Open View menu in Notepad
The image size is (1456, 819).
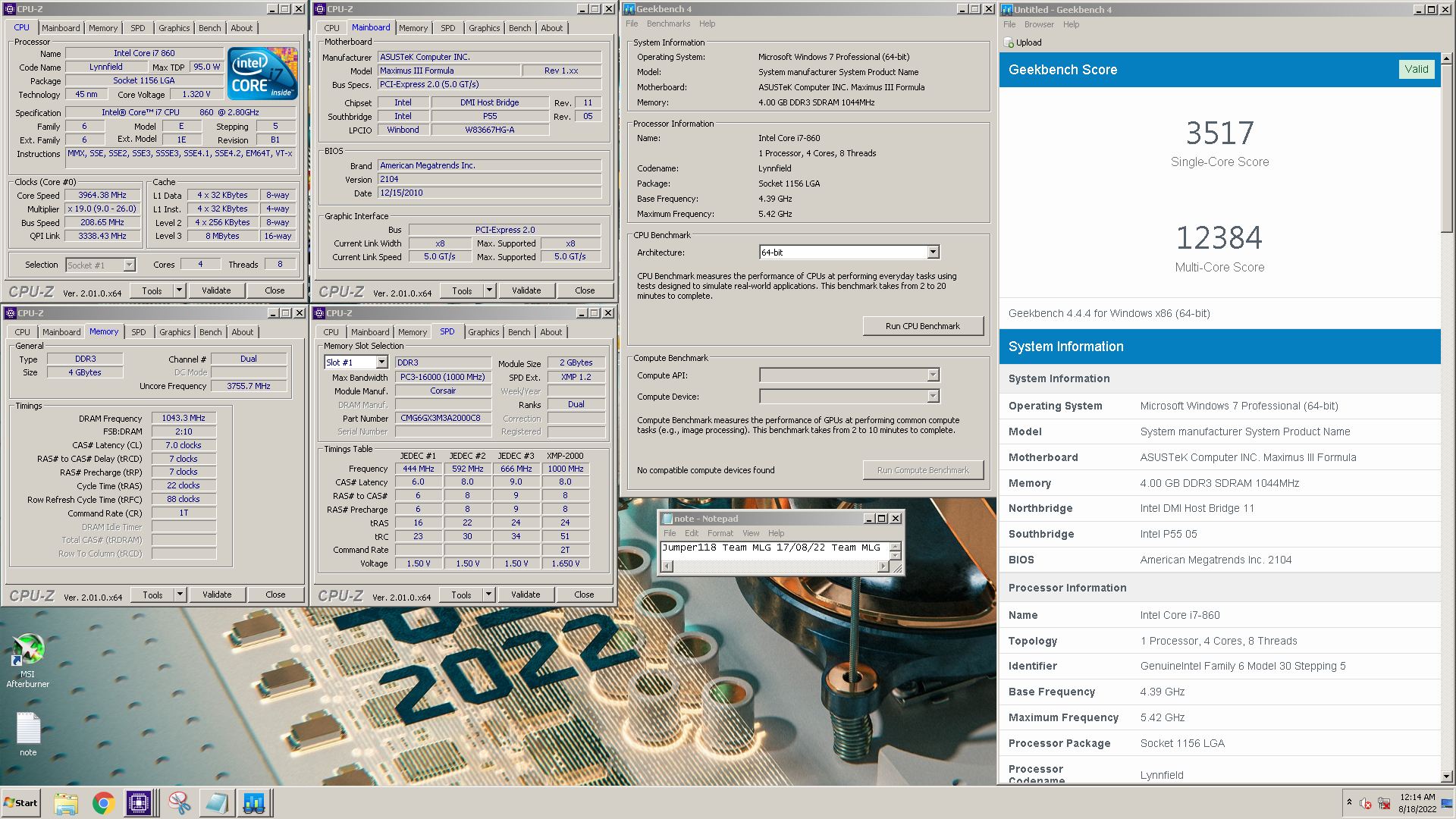click(x=751, y=533)
